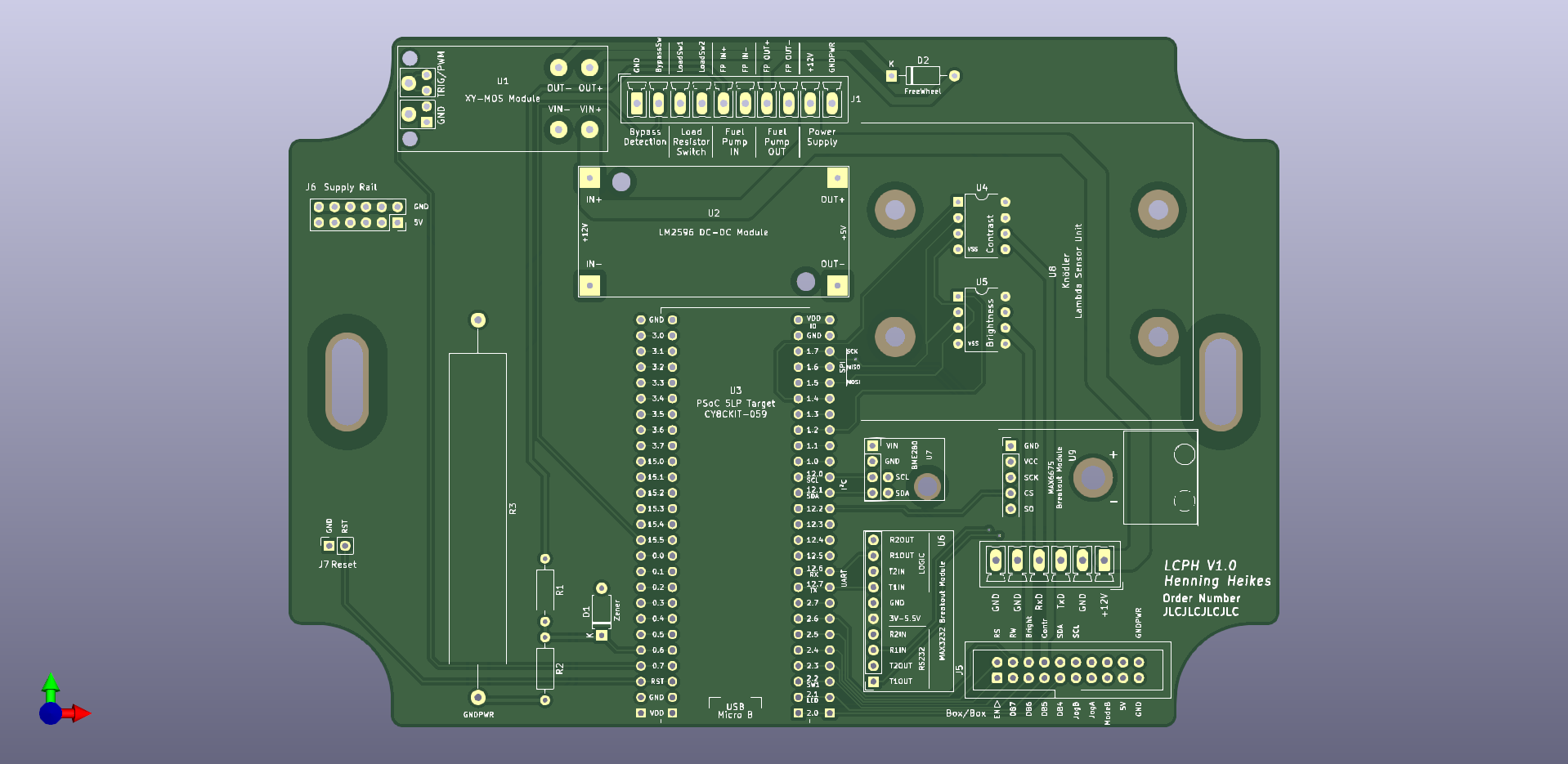
Task: Click the red X-axis arrow of the gizmo
Action: [78, 713]
